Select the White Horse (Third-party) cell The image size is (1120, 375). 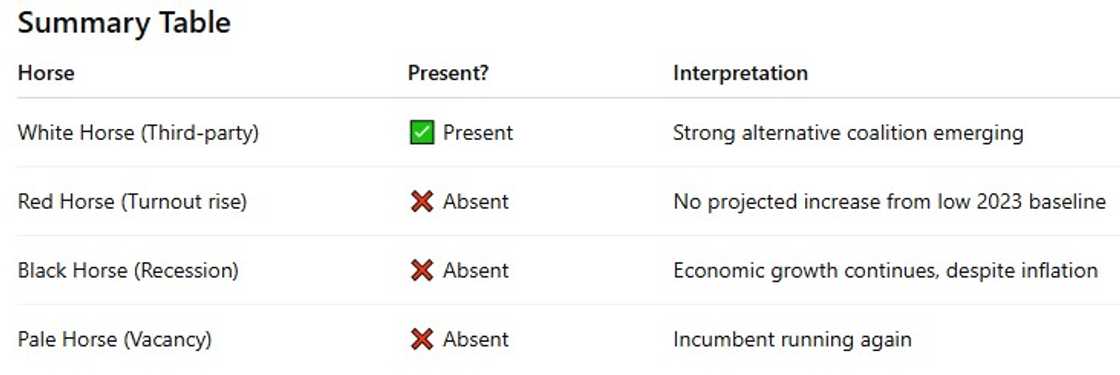tap(138, 133)
